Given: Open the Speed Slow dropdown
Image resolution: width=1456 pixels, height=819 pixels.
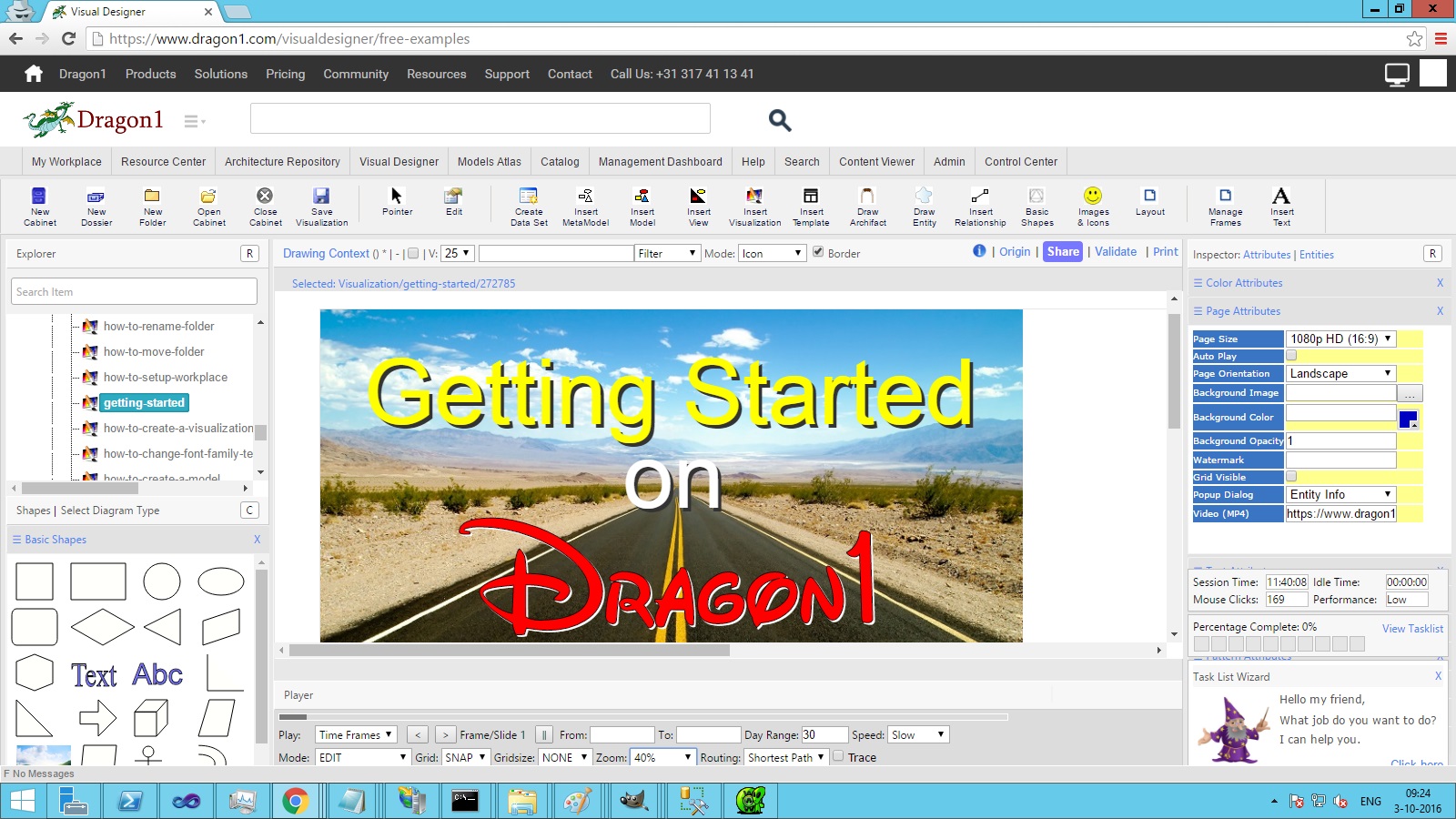Looking at the screenshot, I should click(x=919, y=734).
